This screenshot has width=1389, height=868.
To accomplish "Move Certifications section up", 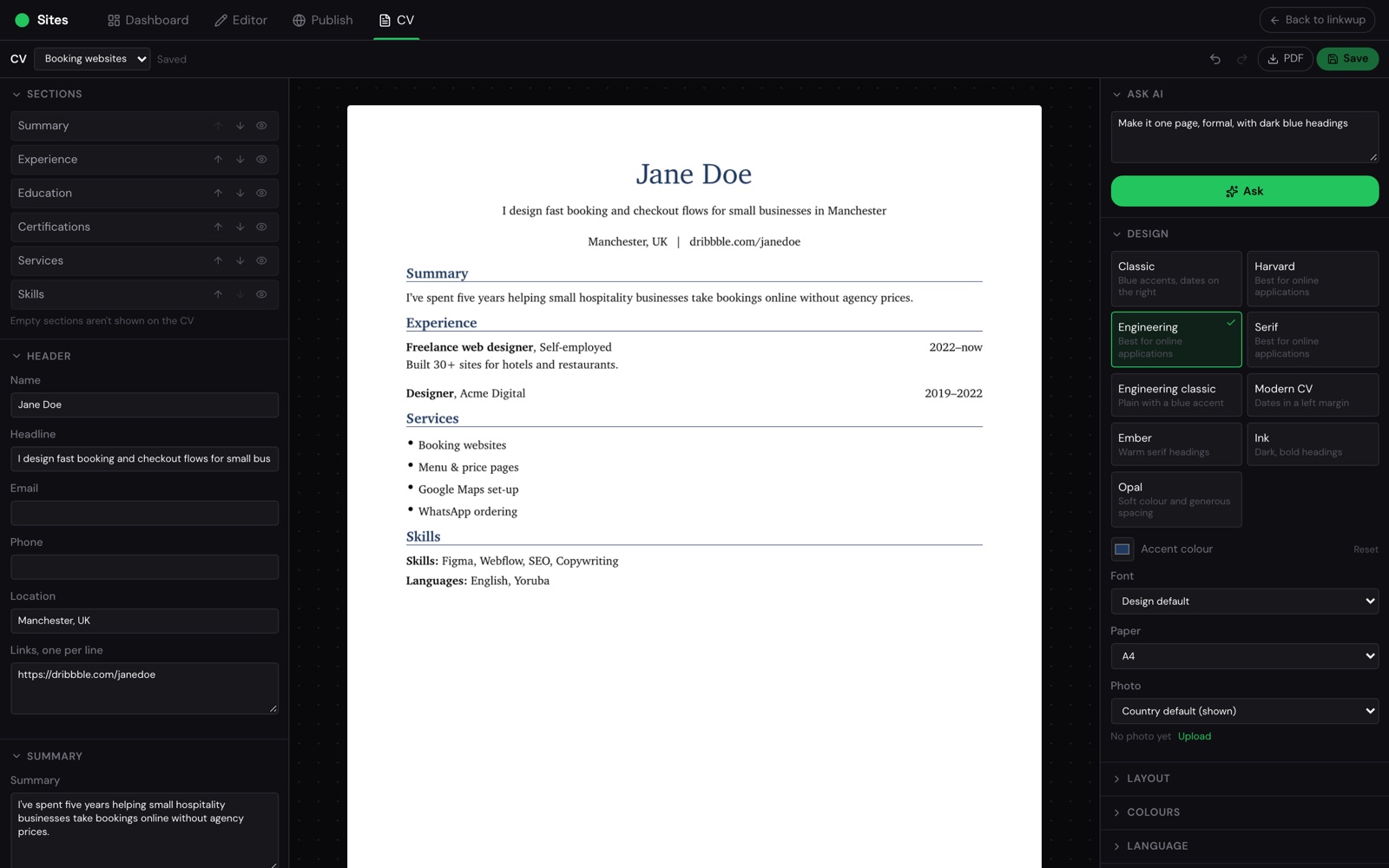I will [x=218, y=227].
